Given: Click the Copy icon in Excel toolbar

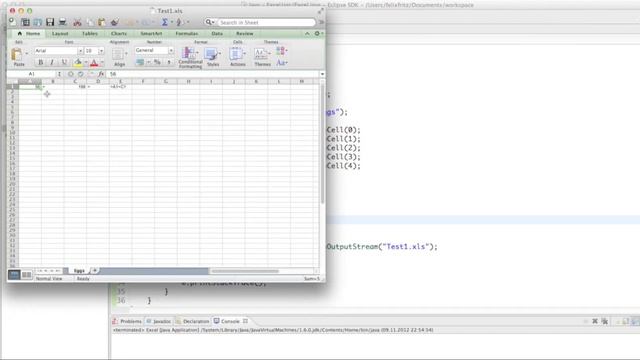Looking at the screenshot, I should 90,22.
